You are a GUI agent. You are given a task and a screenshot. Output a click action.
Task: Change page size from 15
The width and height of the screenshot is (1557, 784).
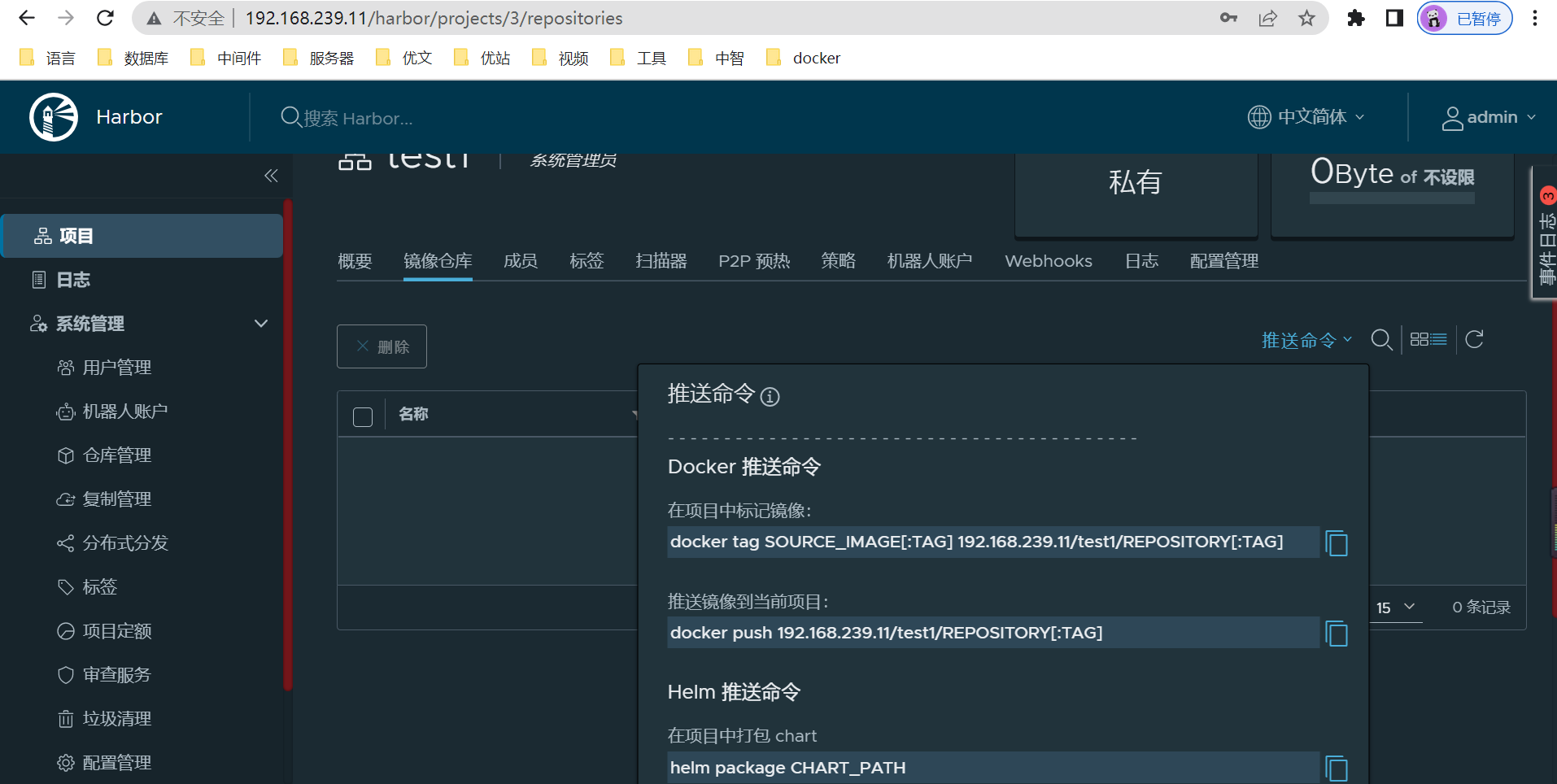(1394, 608)
